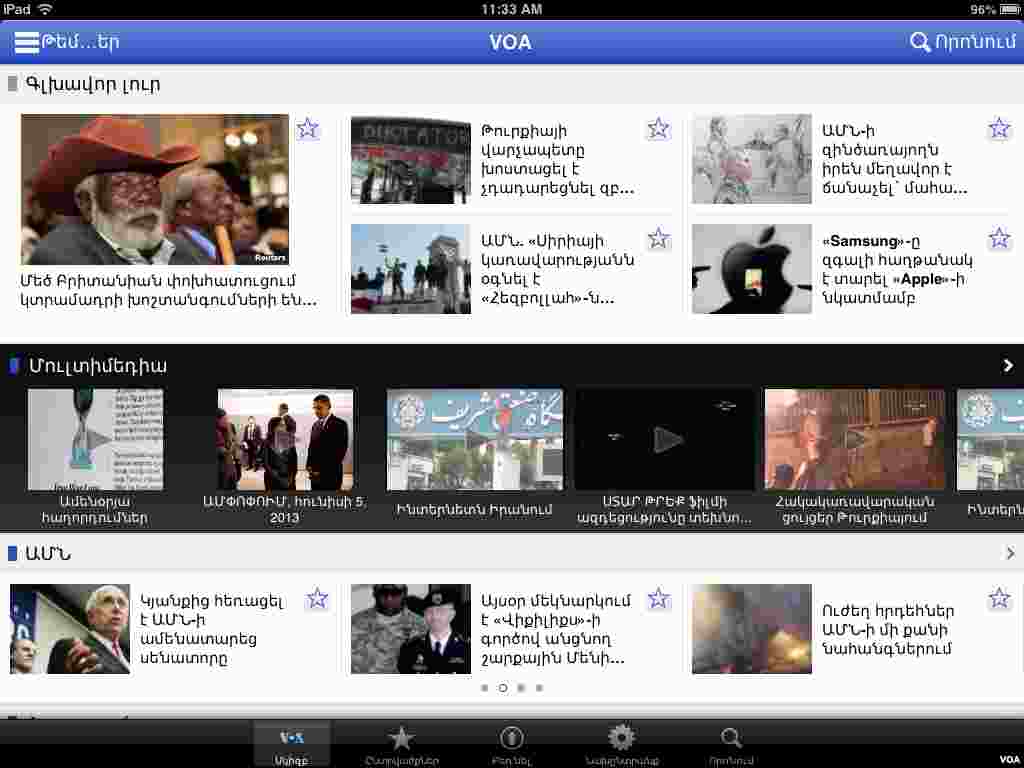The width and height of the screenshot is (1024, 768).
Task: Star the US wildfires story
Action: [999, 598]
